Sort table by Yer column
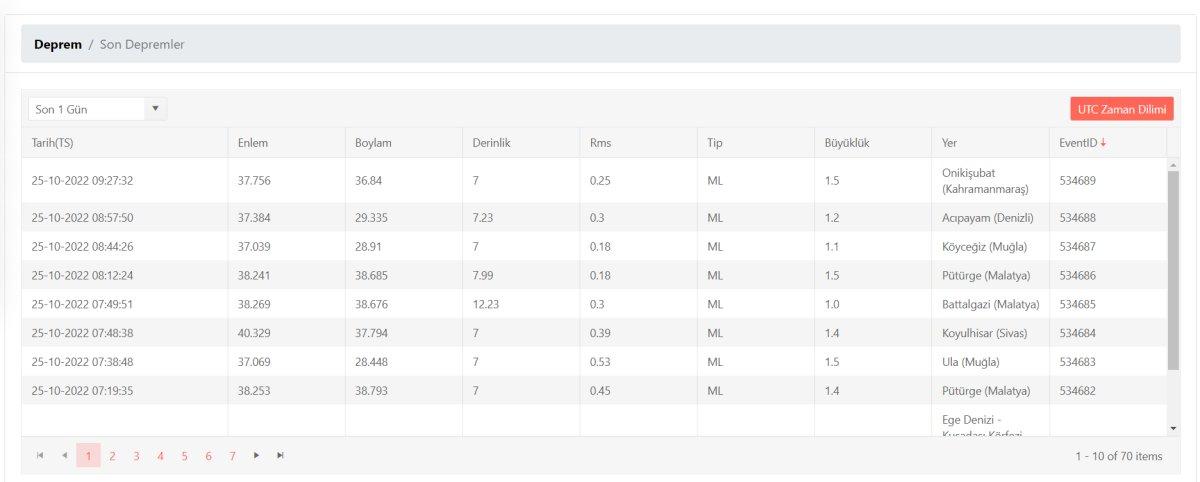 950,143
